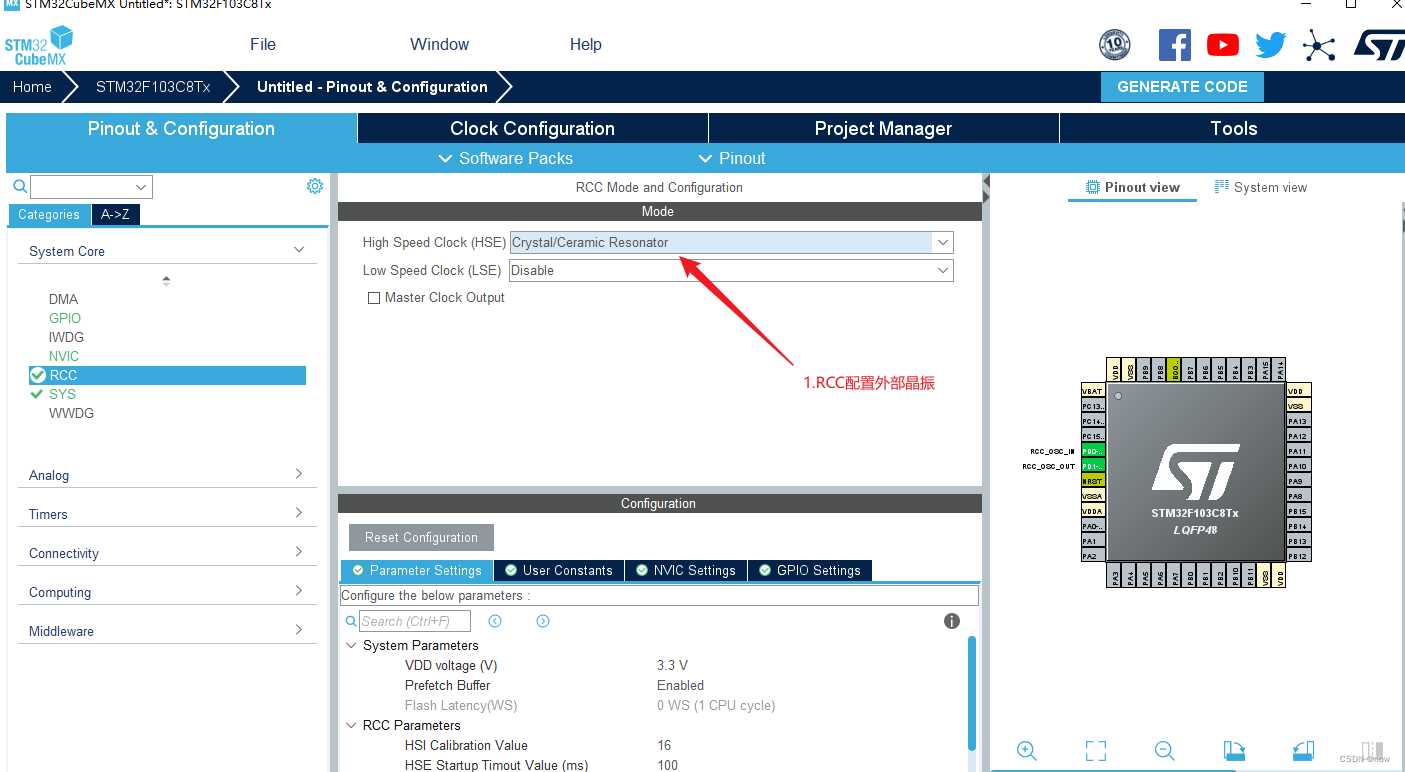Screen dimensions: 1405x772
Task: Click the parameter search input field
Action: pyautogui.click(x=415, y=621)
